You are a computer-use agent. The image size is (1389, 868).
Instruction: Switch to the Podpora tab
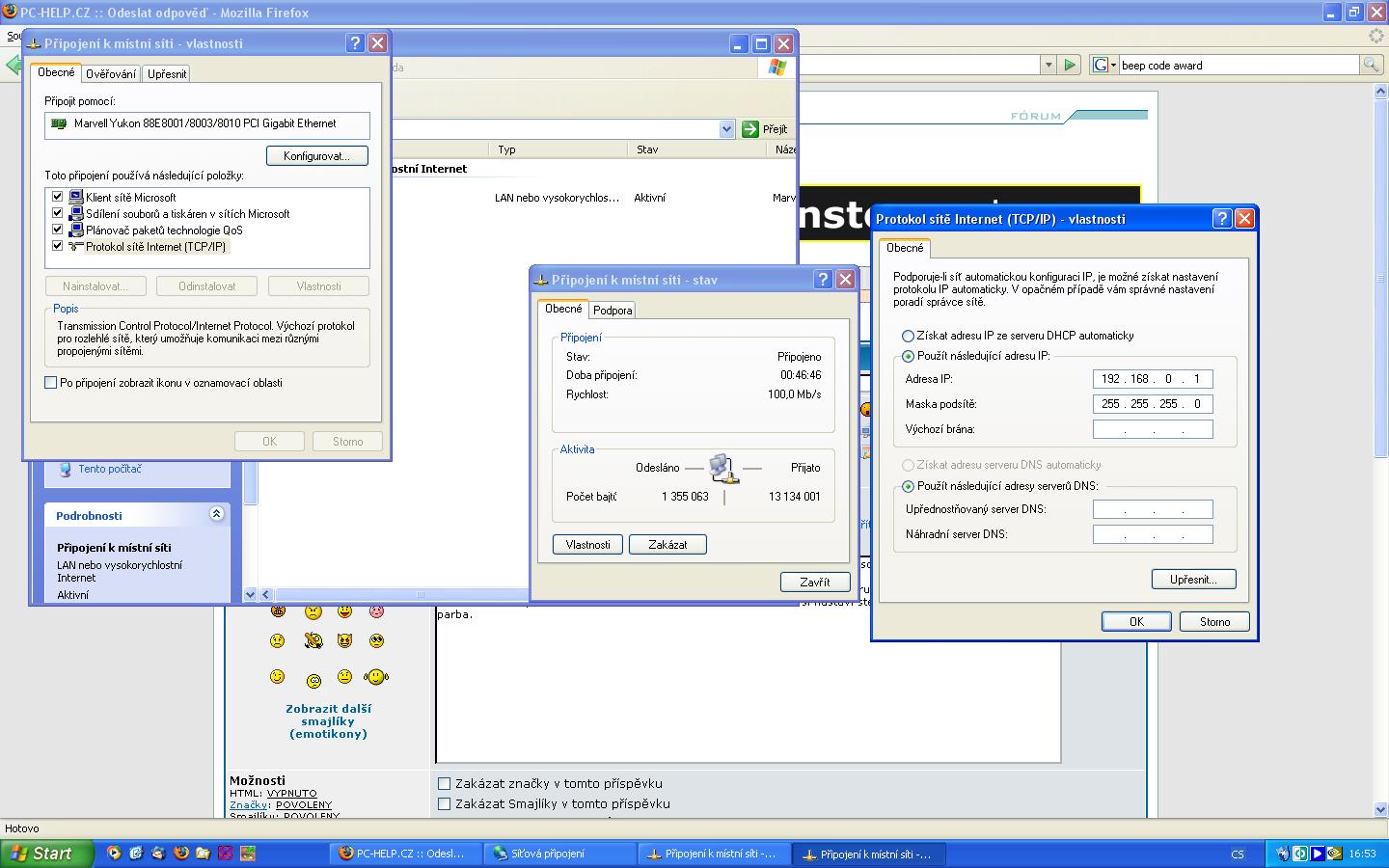coord(613,310)
